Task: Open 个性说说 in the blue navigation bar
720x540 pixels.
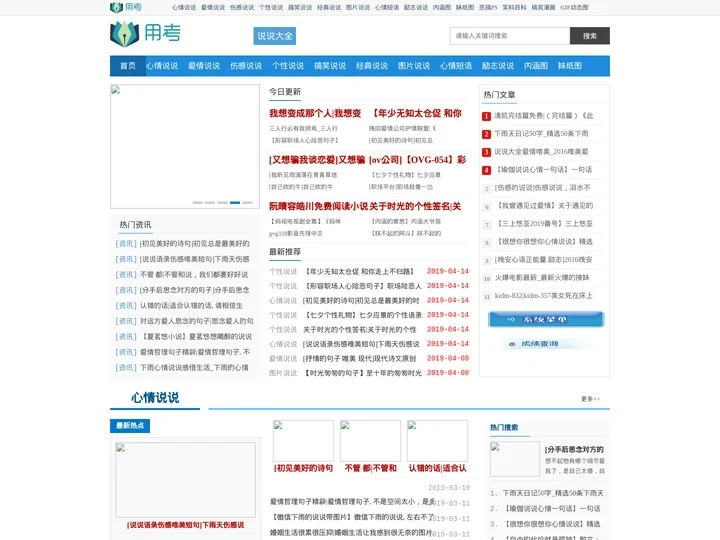Action: (x=288, y=66)
